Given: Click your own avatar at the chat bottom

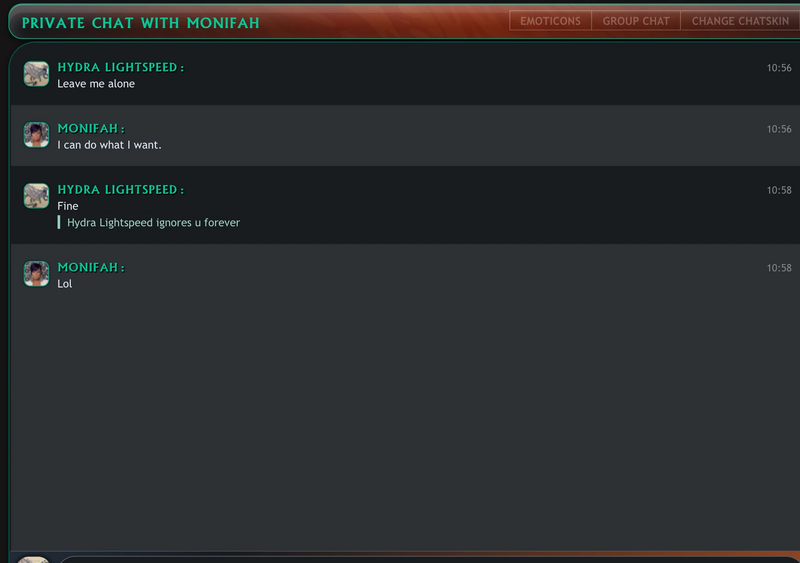Looking at the screenshot, I should pyautogui.click(x=34, y=559).
